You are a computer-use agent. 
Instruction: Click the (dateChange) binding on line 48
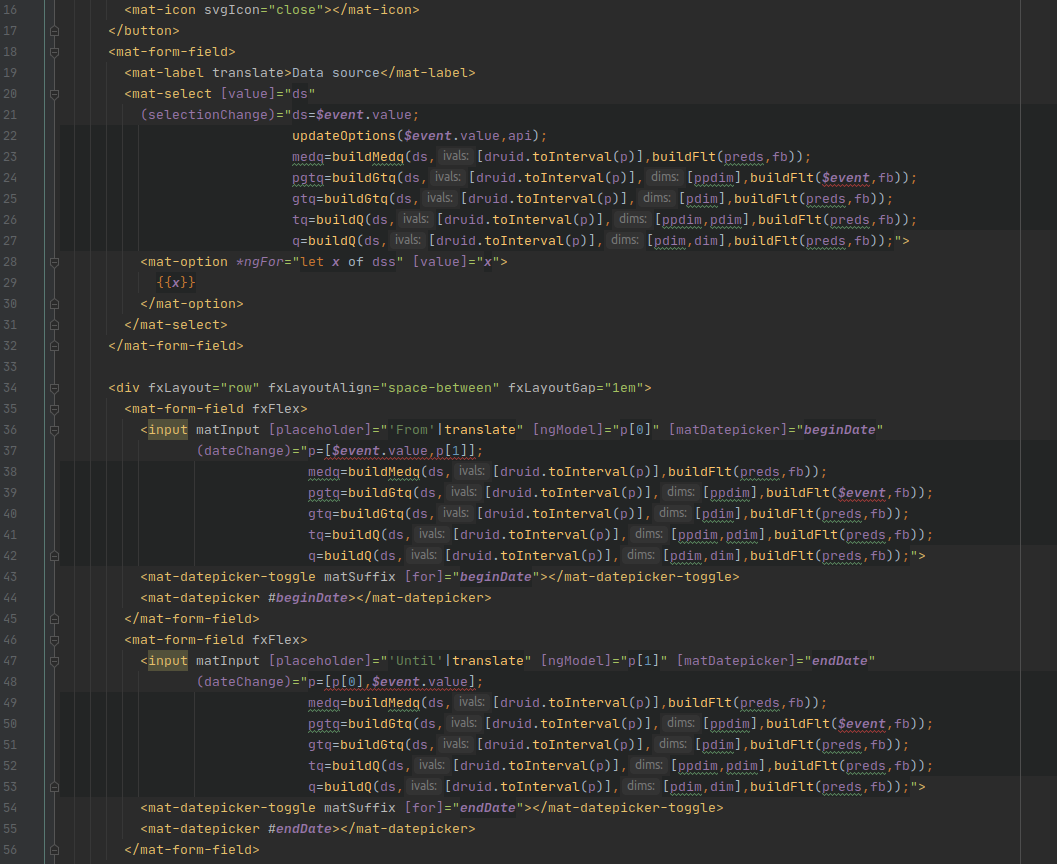(243, 681)
